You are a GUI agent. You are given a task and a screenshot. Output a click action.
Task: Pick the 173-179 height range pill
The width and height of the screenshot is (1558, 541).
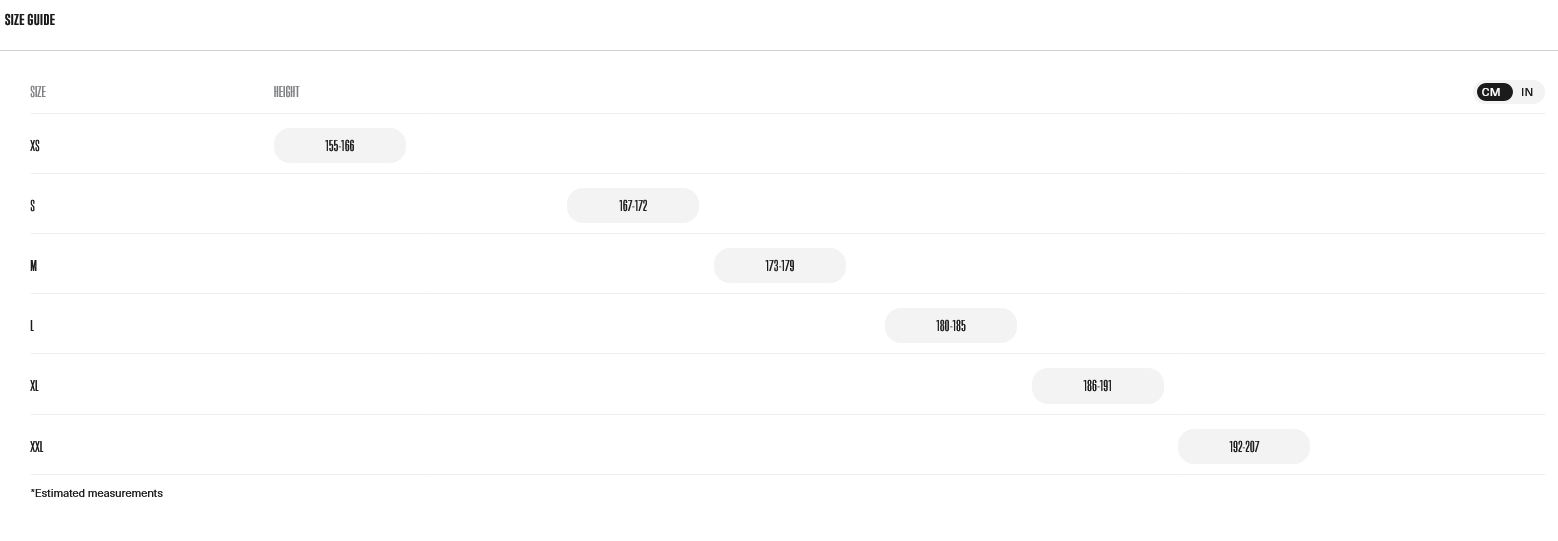tap(780, 266)
